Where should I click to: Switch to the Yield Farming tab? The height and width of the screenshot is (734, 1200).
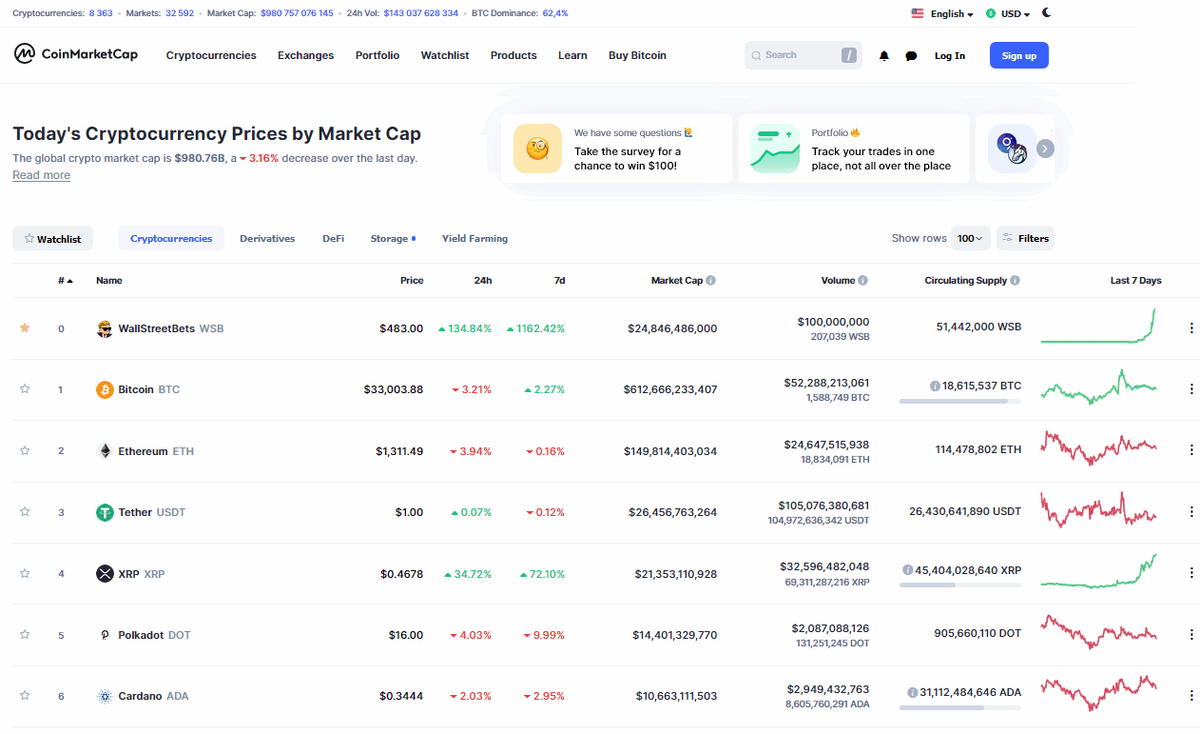[x=475, y=239]
